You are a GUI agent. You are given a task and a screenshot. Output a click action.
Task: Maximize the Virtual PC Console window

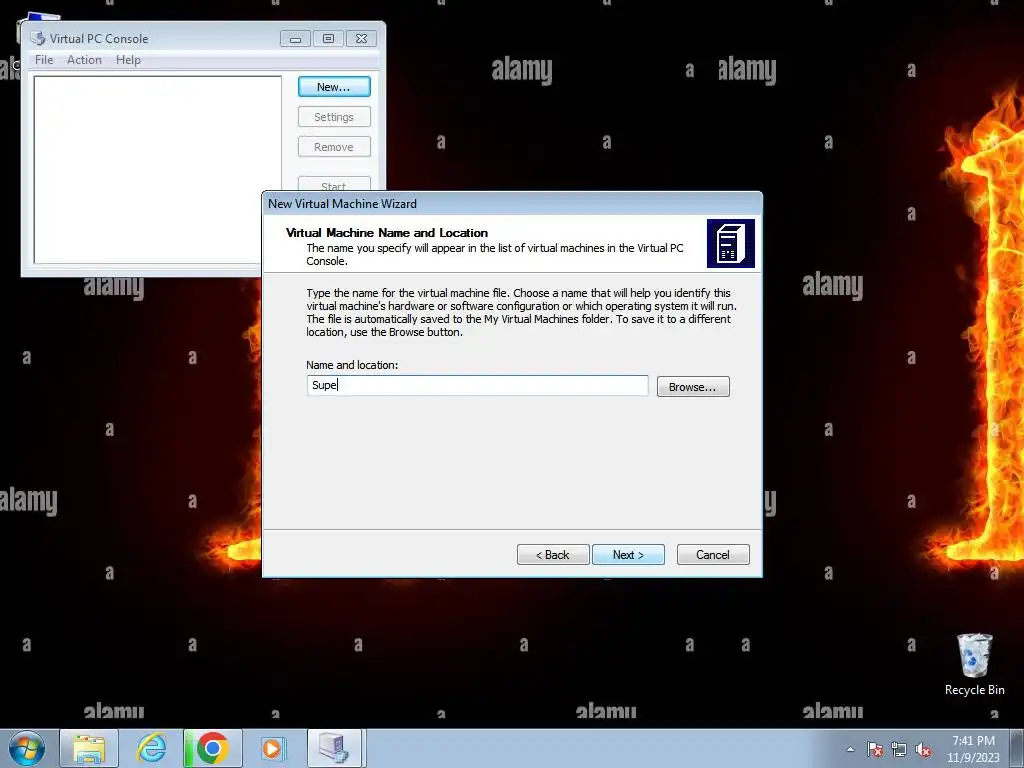coord(328,39)
